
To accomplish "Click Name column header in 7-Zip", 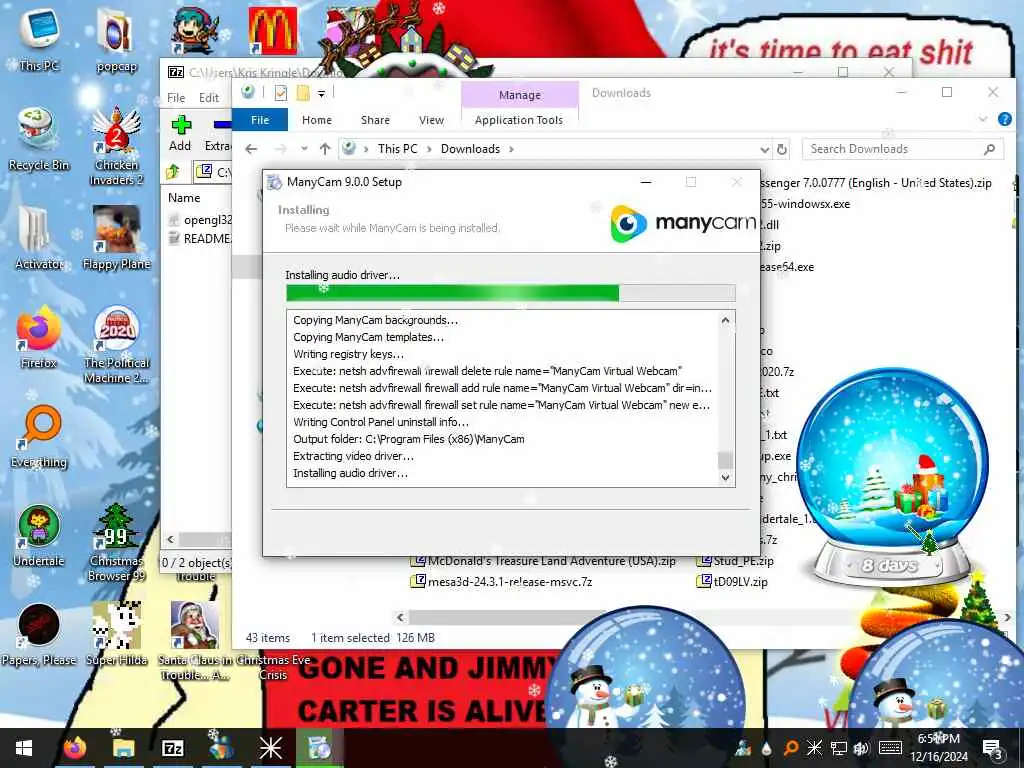I will tap(184, 198).
